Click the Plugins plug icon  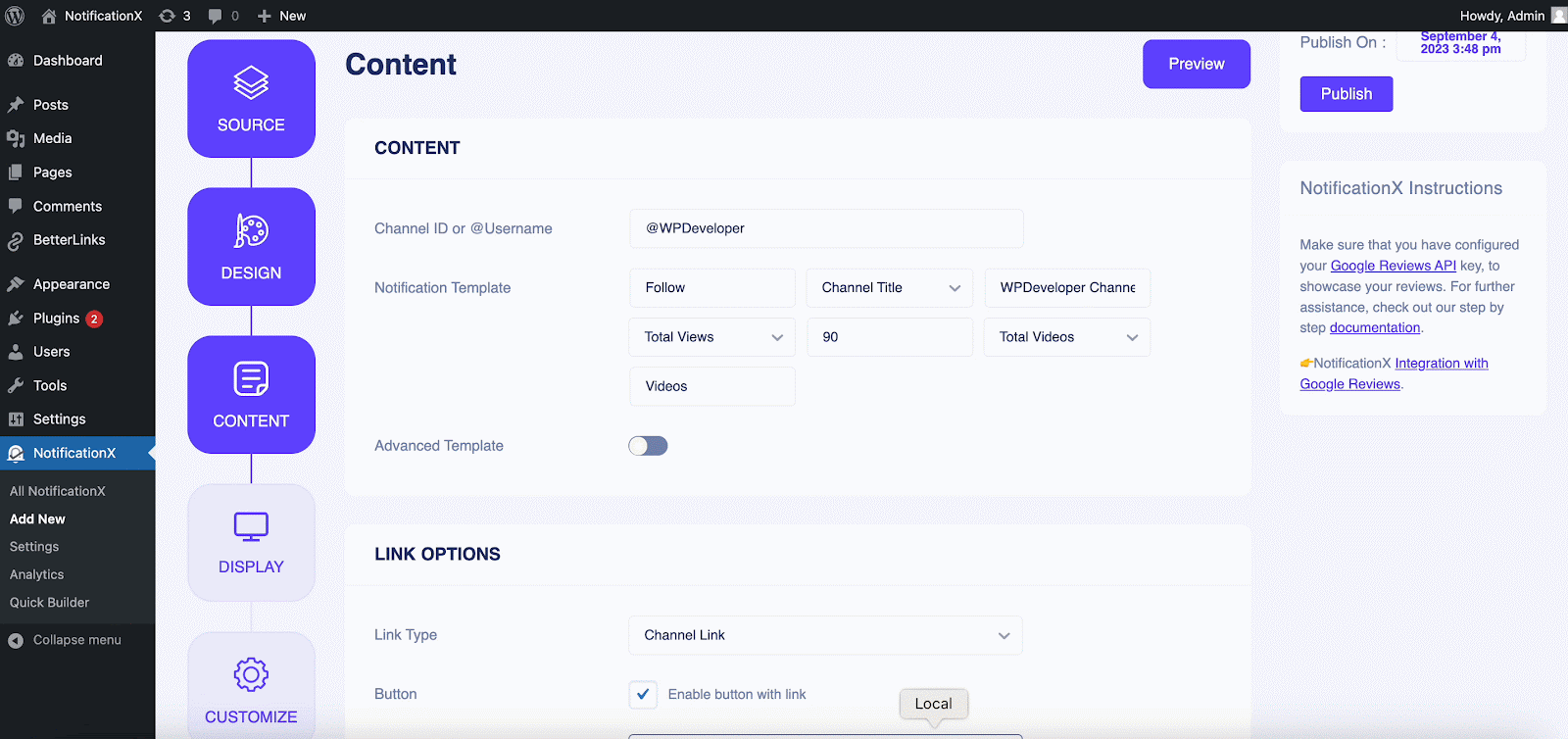point(16,318)
